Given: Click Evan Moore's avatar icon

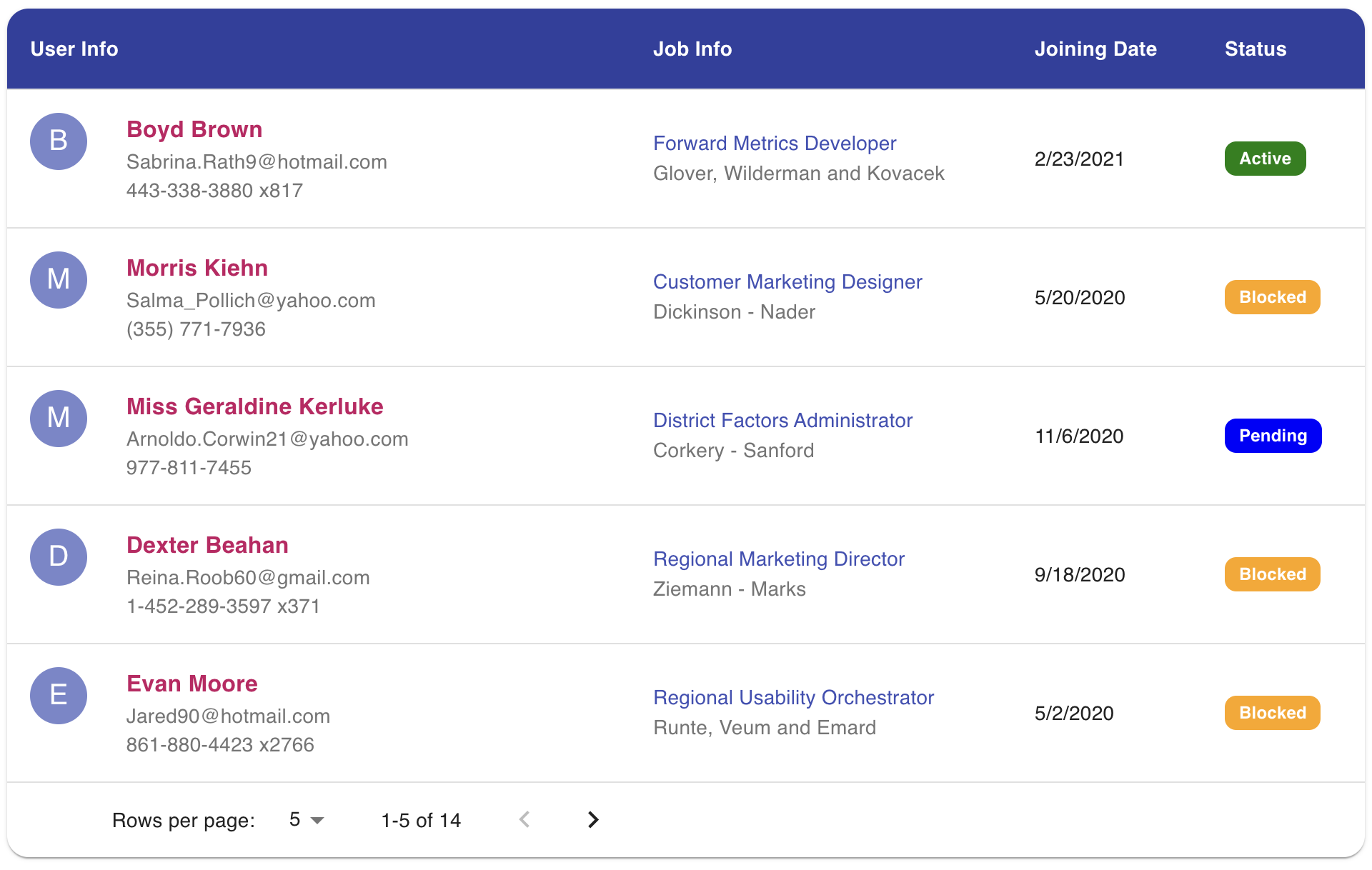Looking at the screenshot, I should (x=58, y=696).
